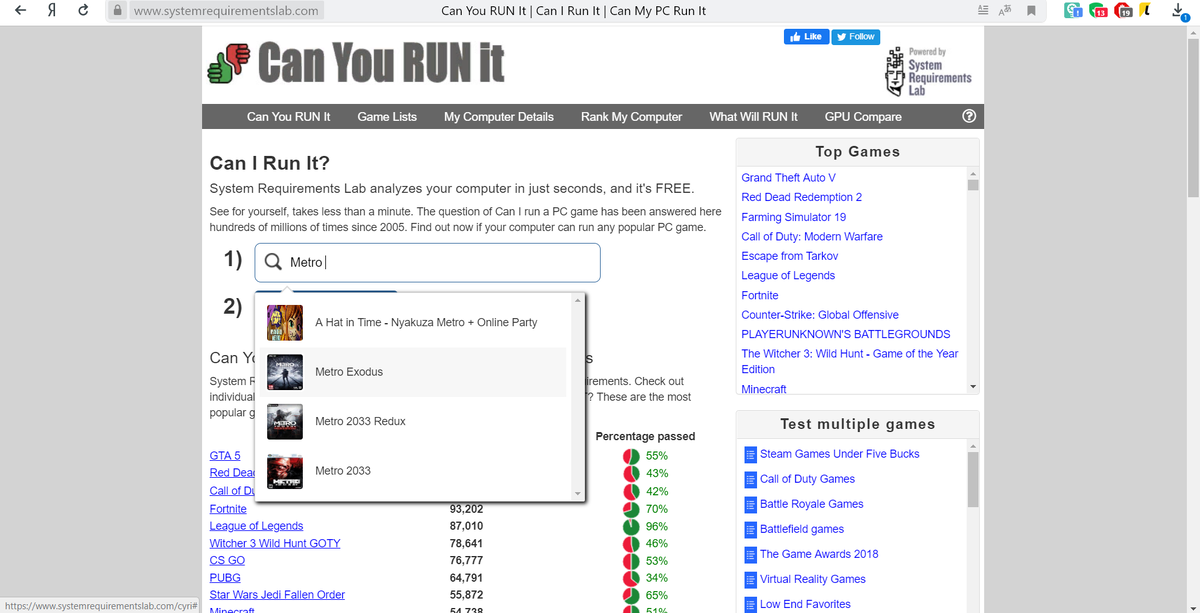
Task: Click the Twitter Follow button
Action: [855, 37]
